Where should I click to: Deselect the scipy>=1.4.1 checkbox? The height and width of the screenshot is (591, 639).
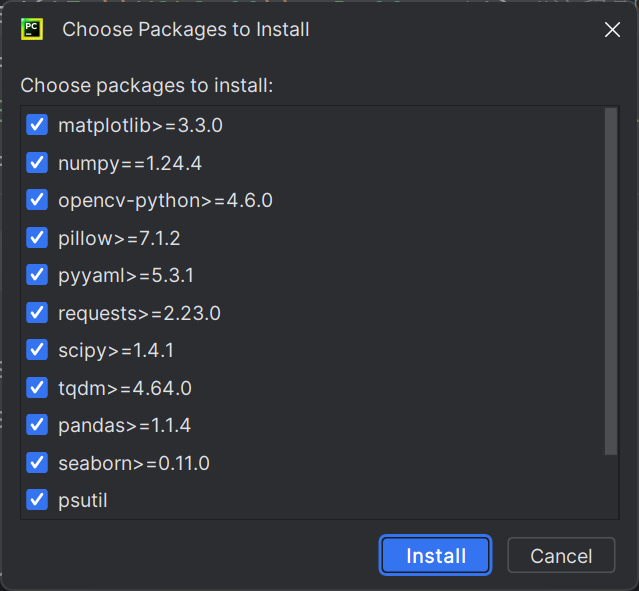37,350
